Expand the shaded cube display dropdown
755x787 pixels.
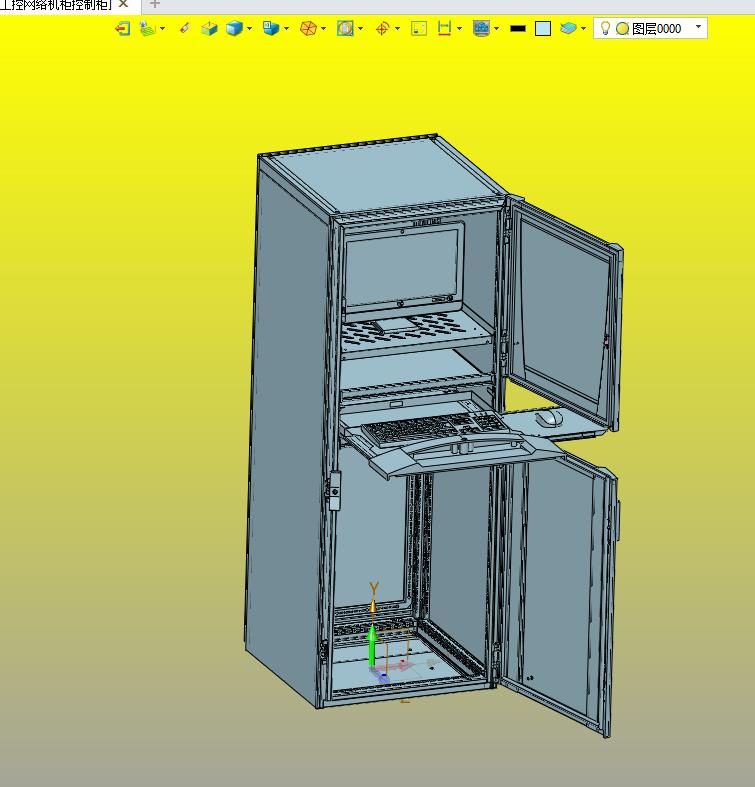click(x=249, y=29)
